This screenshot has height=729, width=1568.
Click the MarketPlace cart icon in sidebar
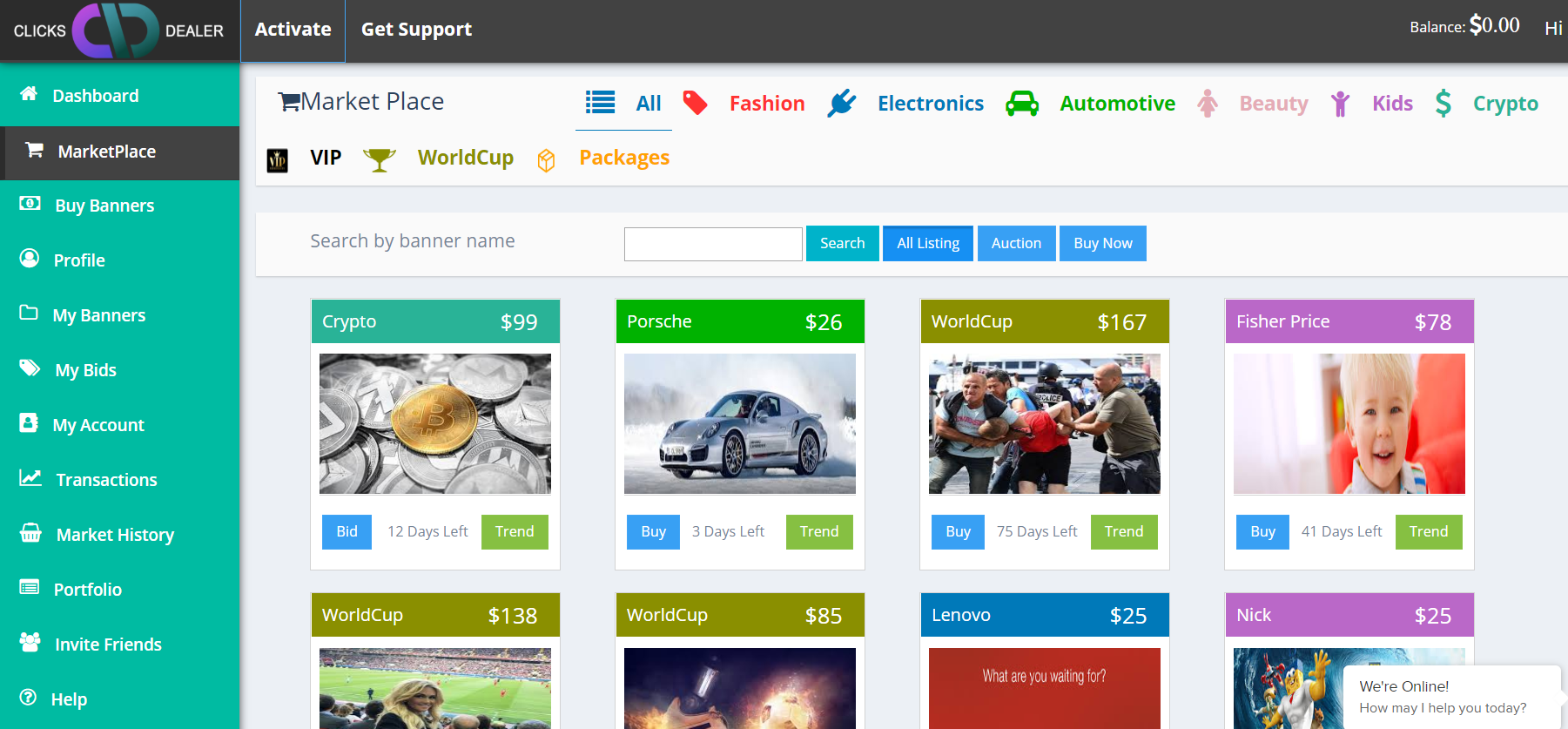coord(34,150)
